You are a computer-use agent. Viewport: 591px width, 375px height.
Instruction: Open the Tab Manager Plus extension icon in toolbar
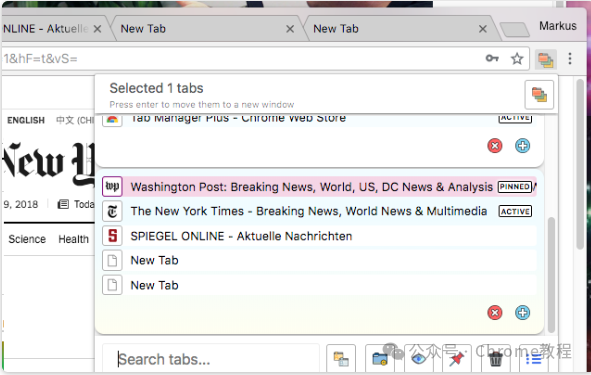545,59
